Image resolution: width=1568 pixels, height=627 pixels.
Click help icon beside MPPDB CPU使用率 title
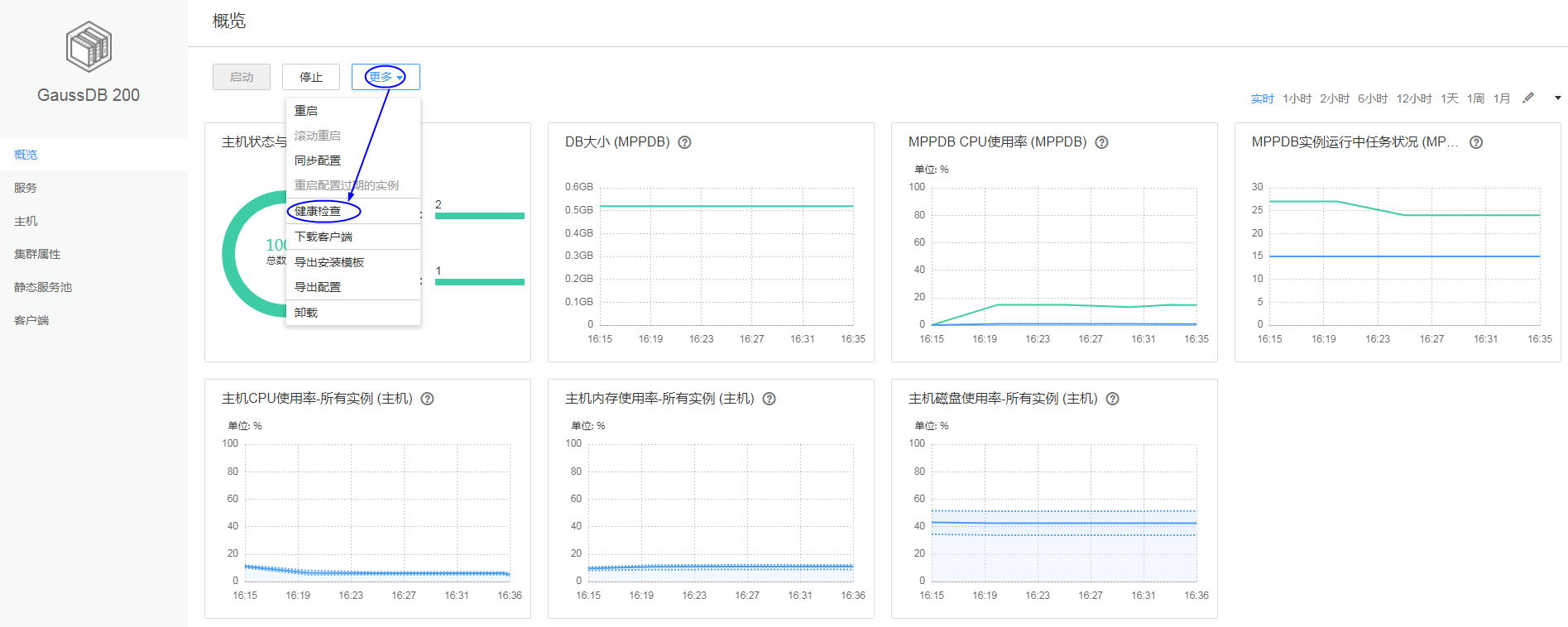tap(1101, 142)
